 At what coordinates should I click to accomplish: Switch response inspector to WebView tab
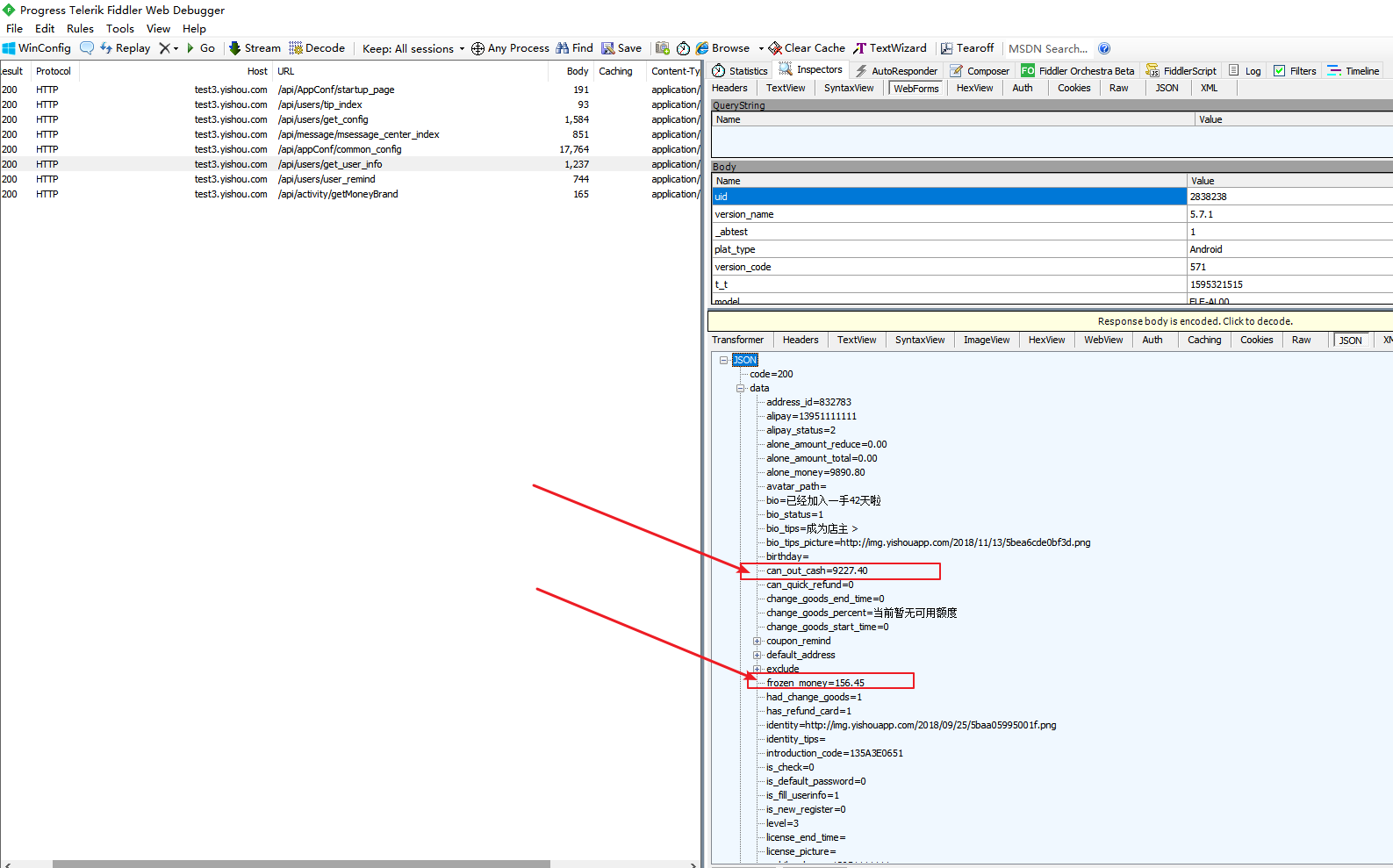pos(1103,340)
